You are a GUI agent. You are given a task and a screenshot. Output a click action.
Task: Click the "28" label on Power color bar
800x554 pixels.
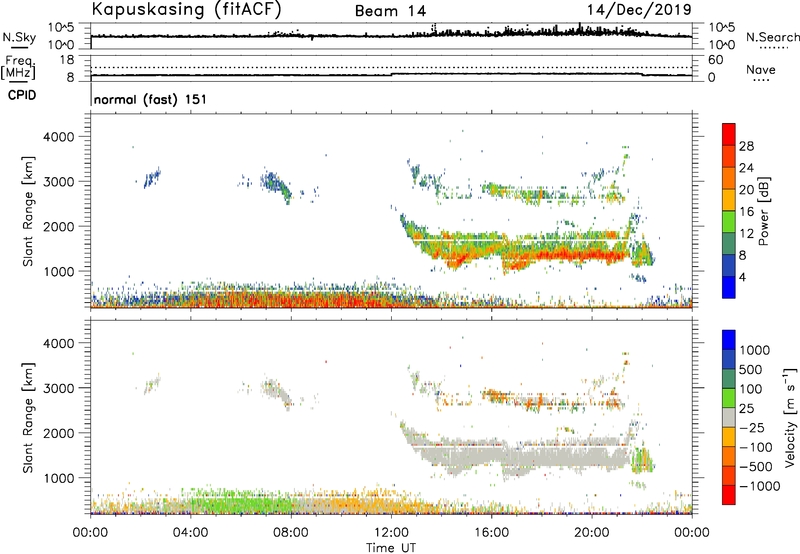pos(746,146)
